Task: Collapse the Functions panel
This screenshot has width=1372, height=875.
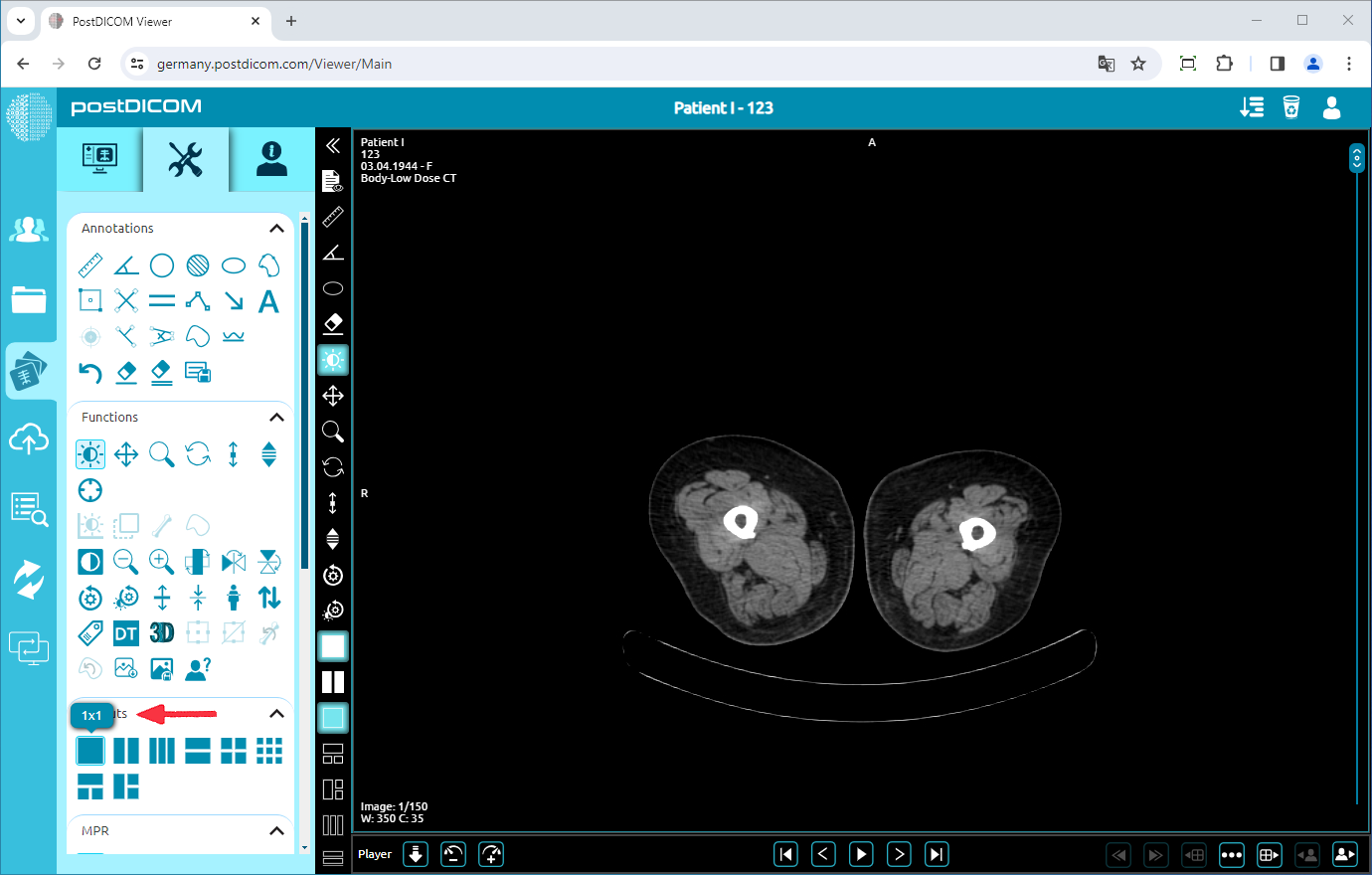Action: coord(277,417)
